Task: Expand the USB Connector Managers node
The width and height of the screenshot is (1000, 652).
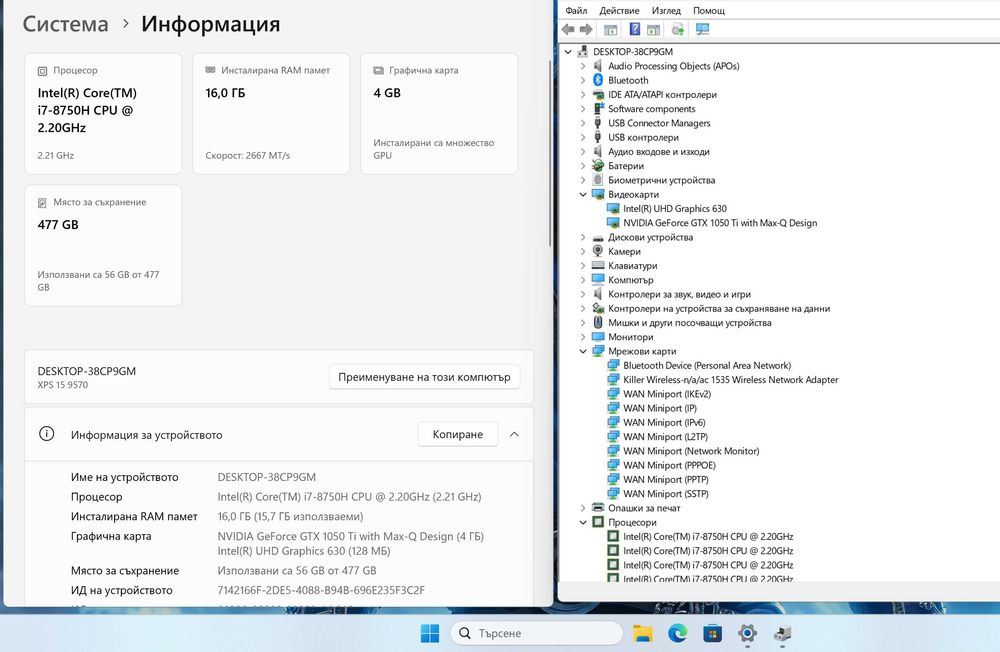Action: point(583,123)
